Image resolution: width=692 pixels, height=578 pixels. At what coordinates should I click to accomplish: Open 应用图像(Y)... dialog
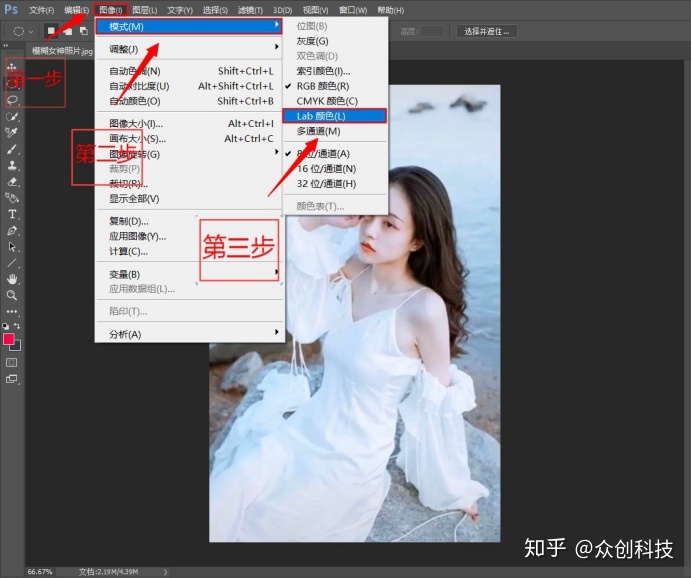click(x=189, y=236)
